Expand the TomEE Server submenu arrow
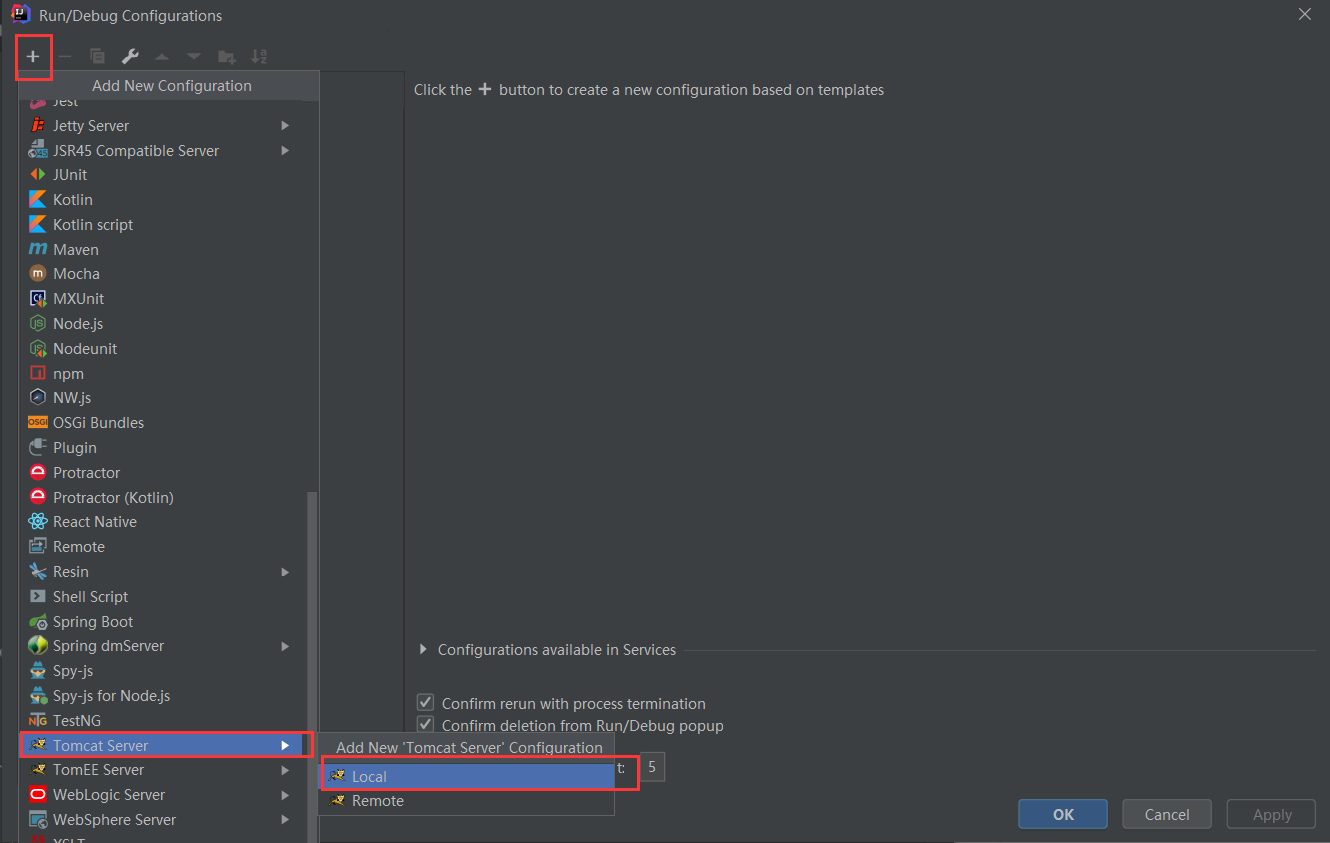The width and height of the screenshot is (1330, 843). (285, 770)
